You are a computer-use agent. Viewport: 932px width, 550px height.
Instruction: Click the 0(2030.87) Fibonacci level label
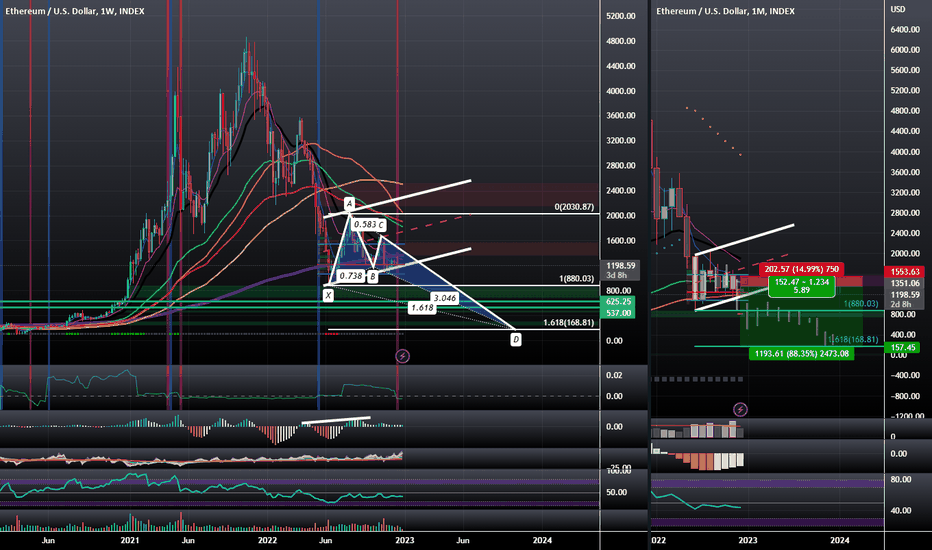574,207
